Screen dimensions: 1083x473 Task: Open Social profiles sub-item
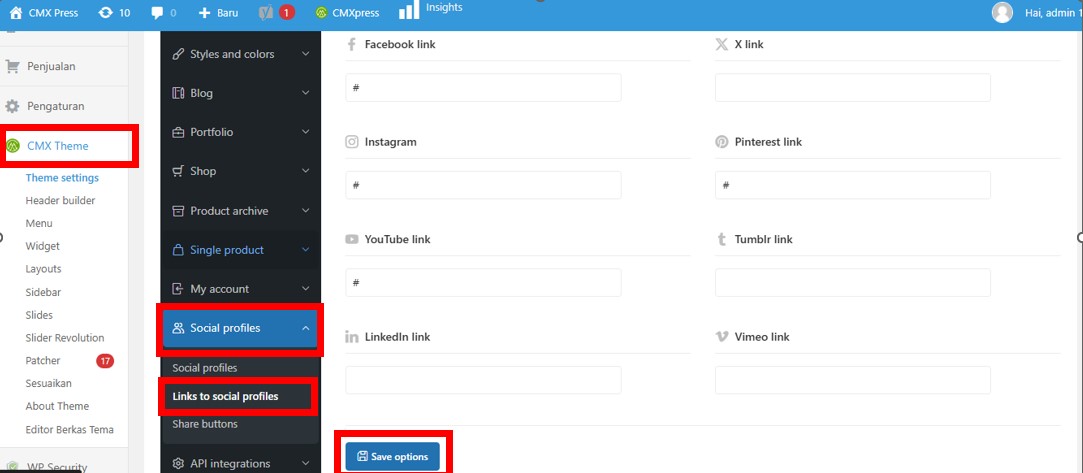[x=204, y=368]
